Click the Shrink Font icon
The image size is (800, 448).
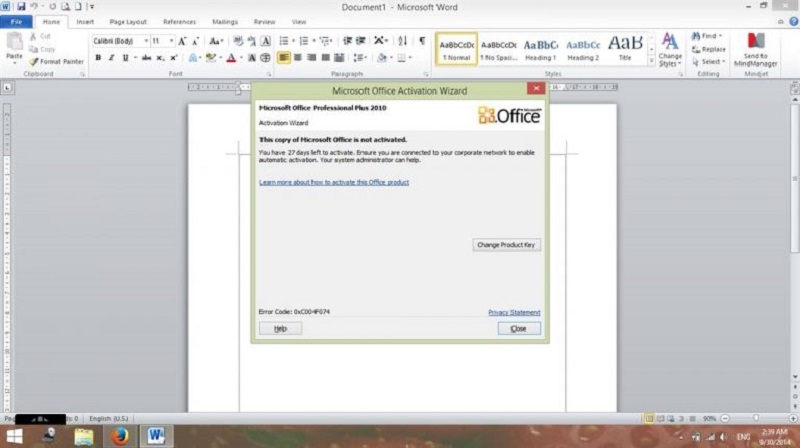tap(195, 41)
